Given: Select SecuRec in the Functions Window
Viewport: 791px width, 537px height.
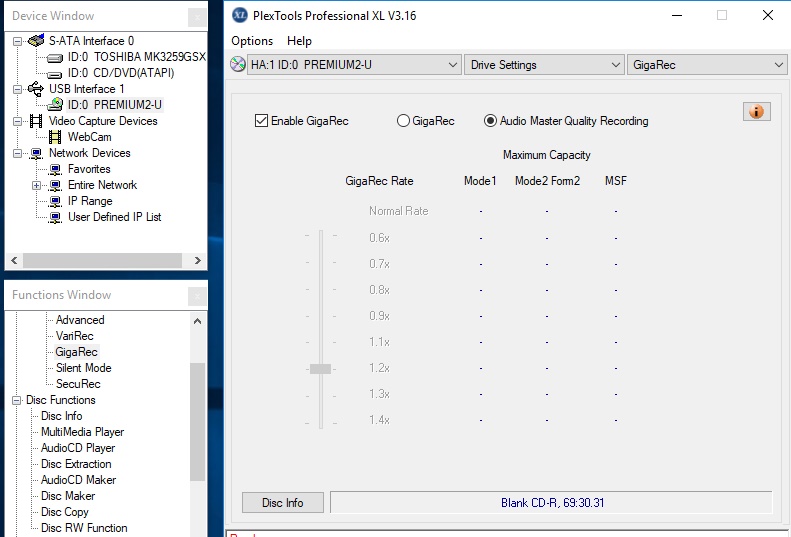Looking at the screenshot, I should 78,384.
